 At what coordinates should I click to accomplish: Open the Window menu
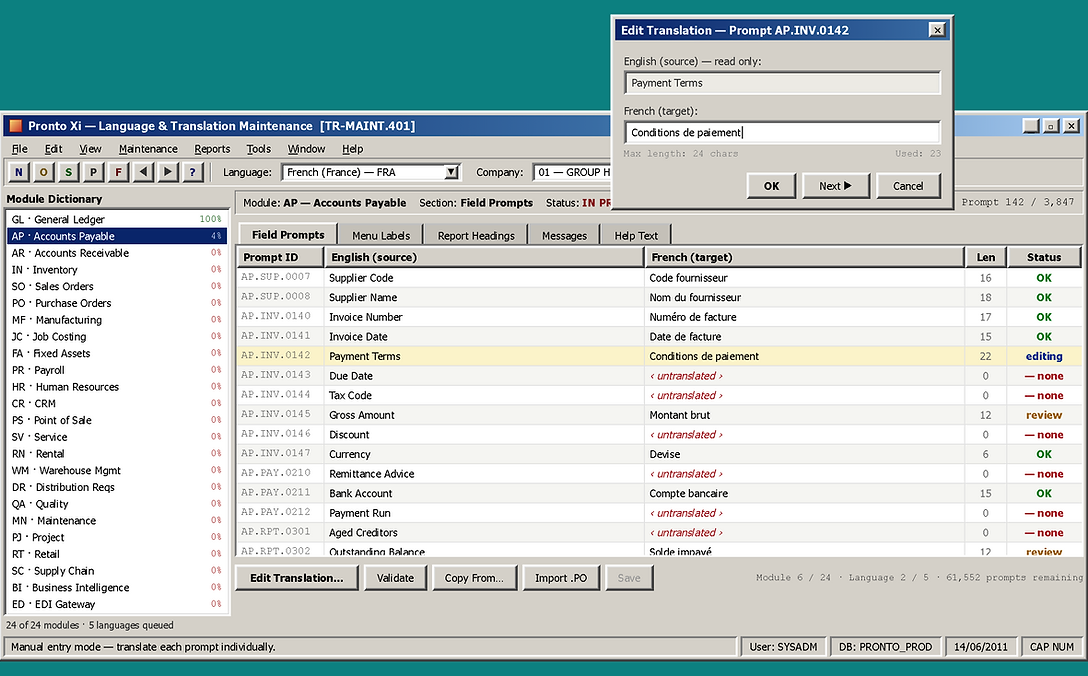coord(306,149)
